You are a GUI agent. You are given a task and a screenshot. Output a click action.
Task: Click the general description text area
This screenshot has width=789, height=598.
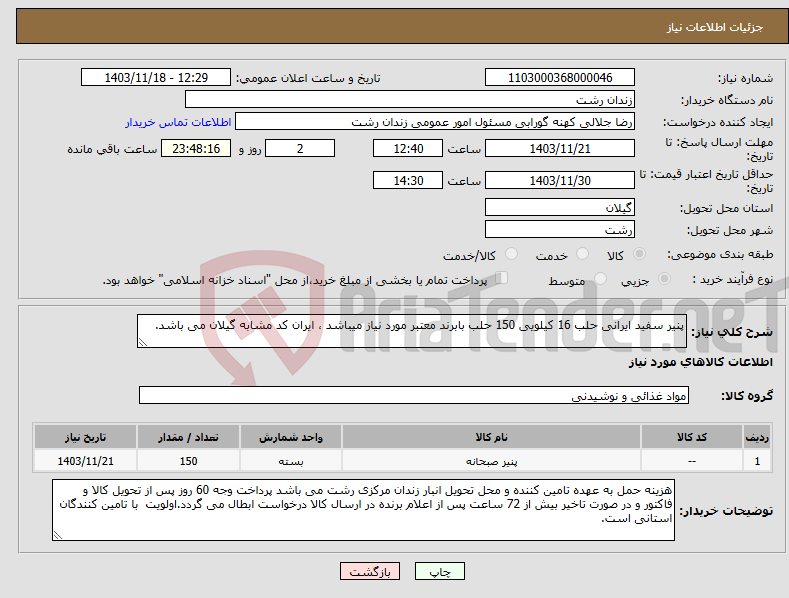(412, 331)
